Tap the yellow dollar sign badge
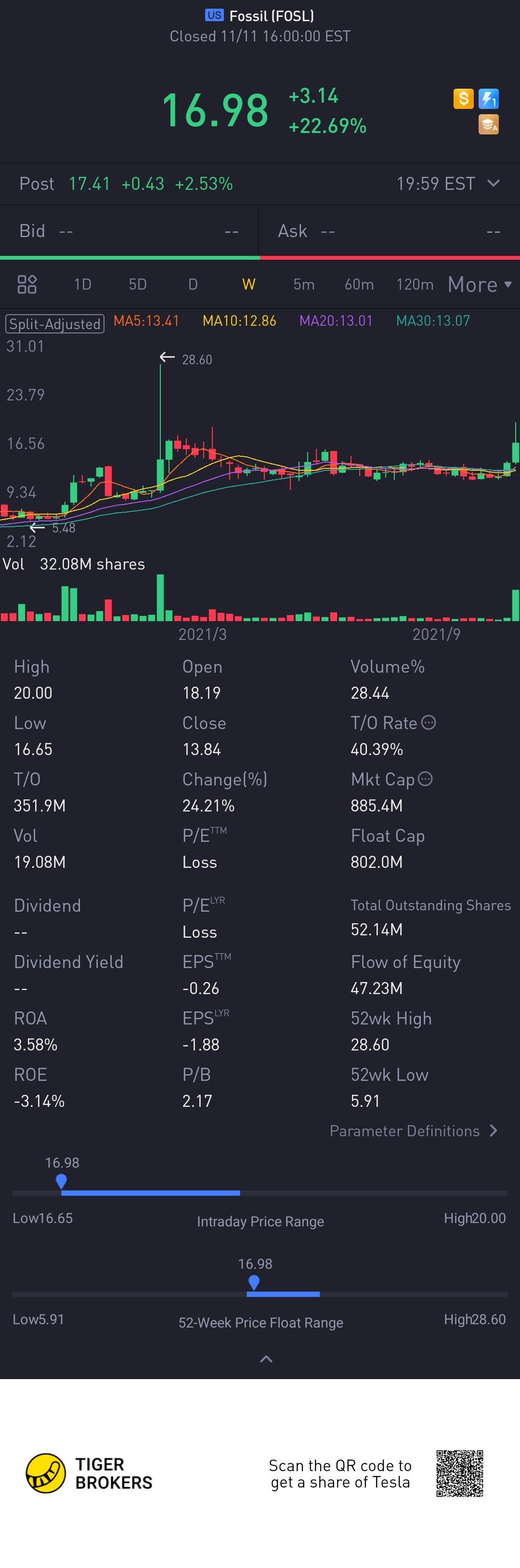This screenshot has width=520, height=1568. click(x=464, y=99)
